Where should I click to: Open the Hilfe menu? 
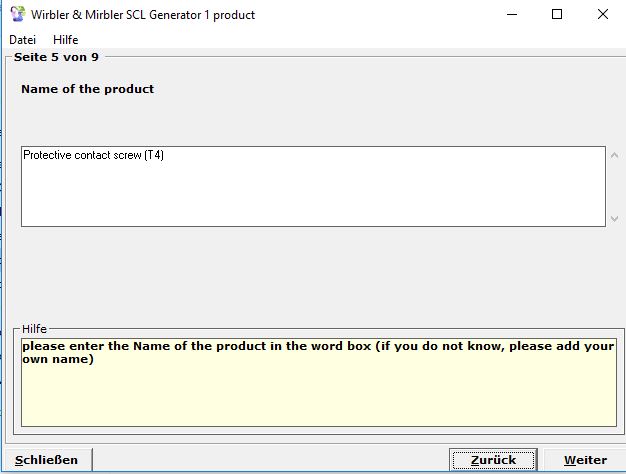[66, 39]
